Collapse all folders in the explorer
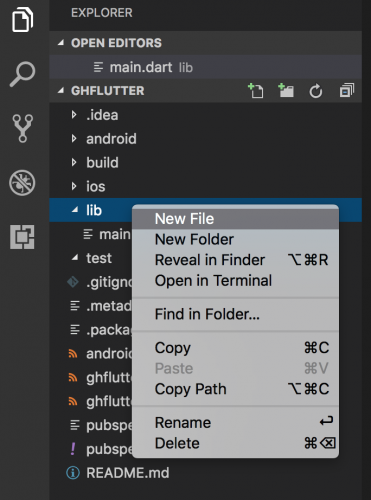371x500 pixels. (x=347, y=91)
